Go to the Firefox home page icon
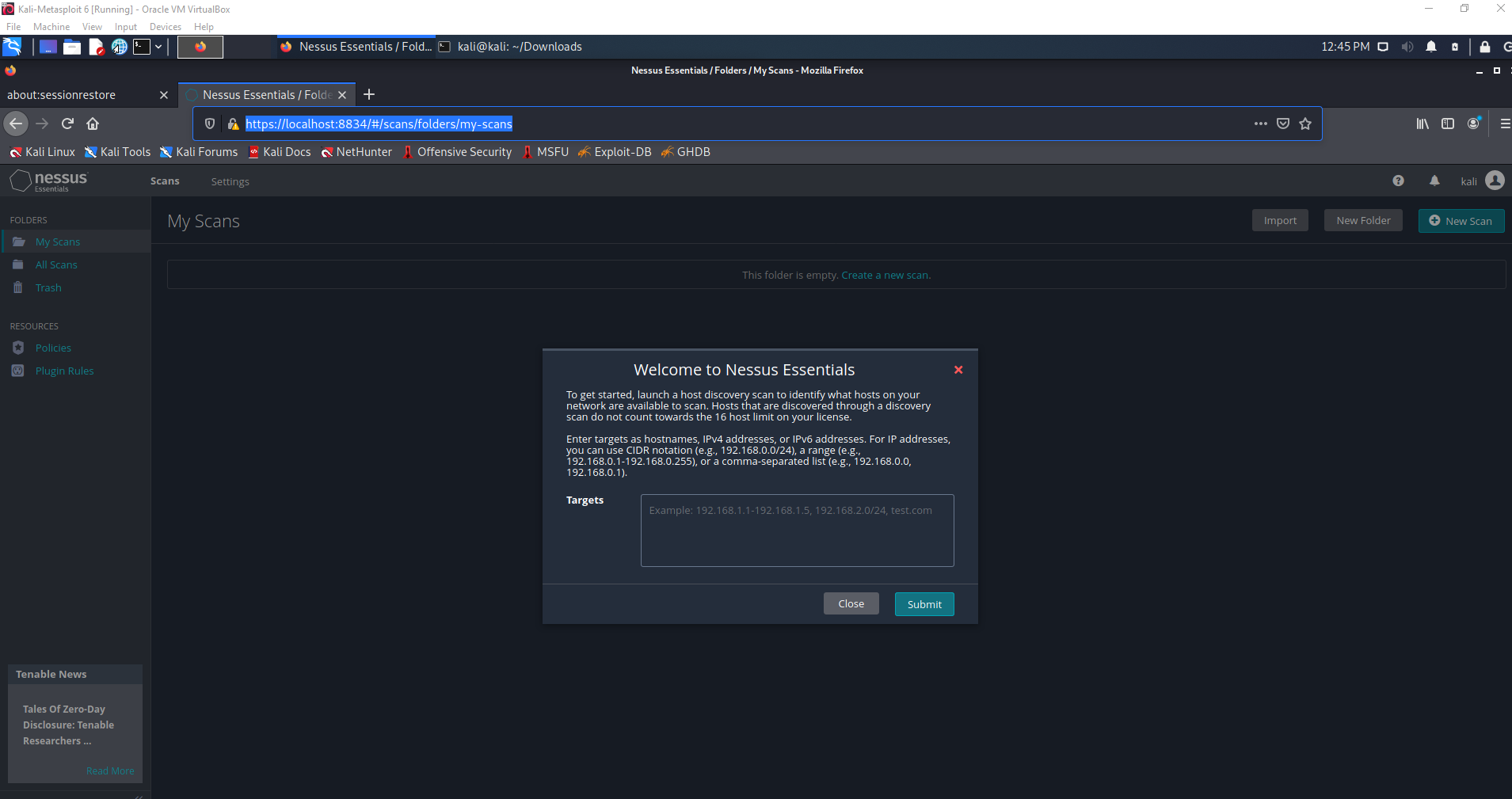Screen dimensions: 1512x799 tap(93, 124)
